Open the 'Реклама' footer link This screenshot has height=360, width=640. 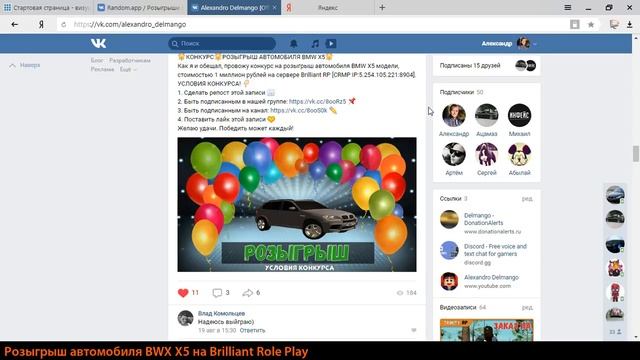[102, 69]
